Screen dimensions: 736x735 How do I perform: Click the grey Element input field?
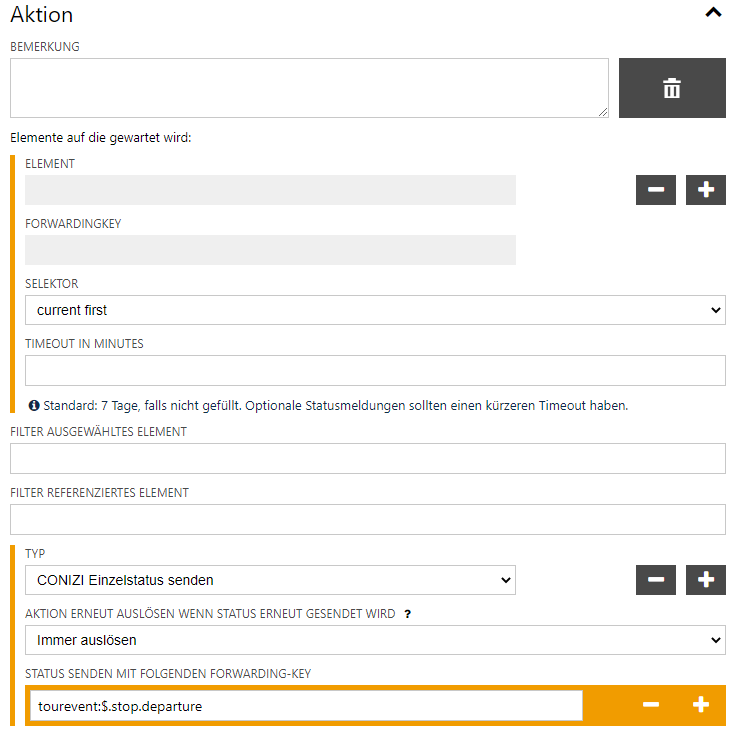[x=270, y=190]
